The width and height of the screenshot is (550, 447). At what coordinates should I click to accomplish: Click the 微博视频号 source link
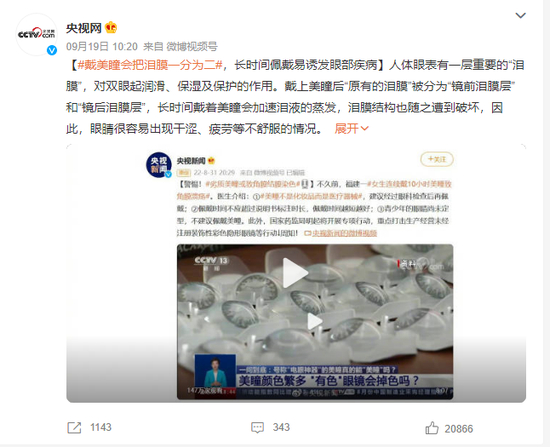click(192, 46)
